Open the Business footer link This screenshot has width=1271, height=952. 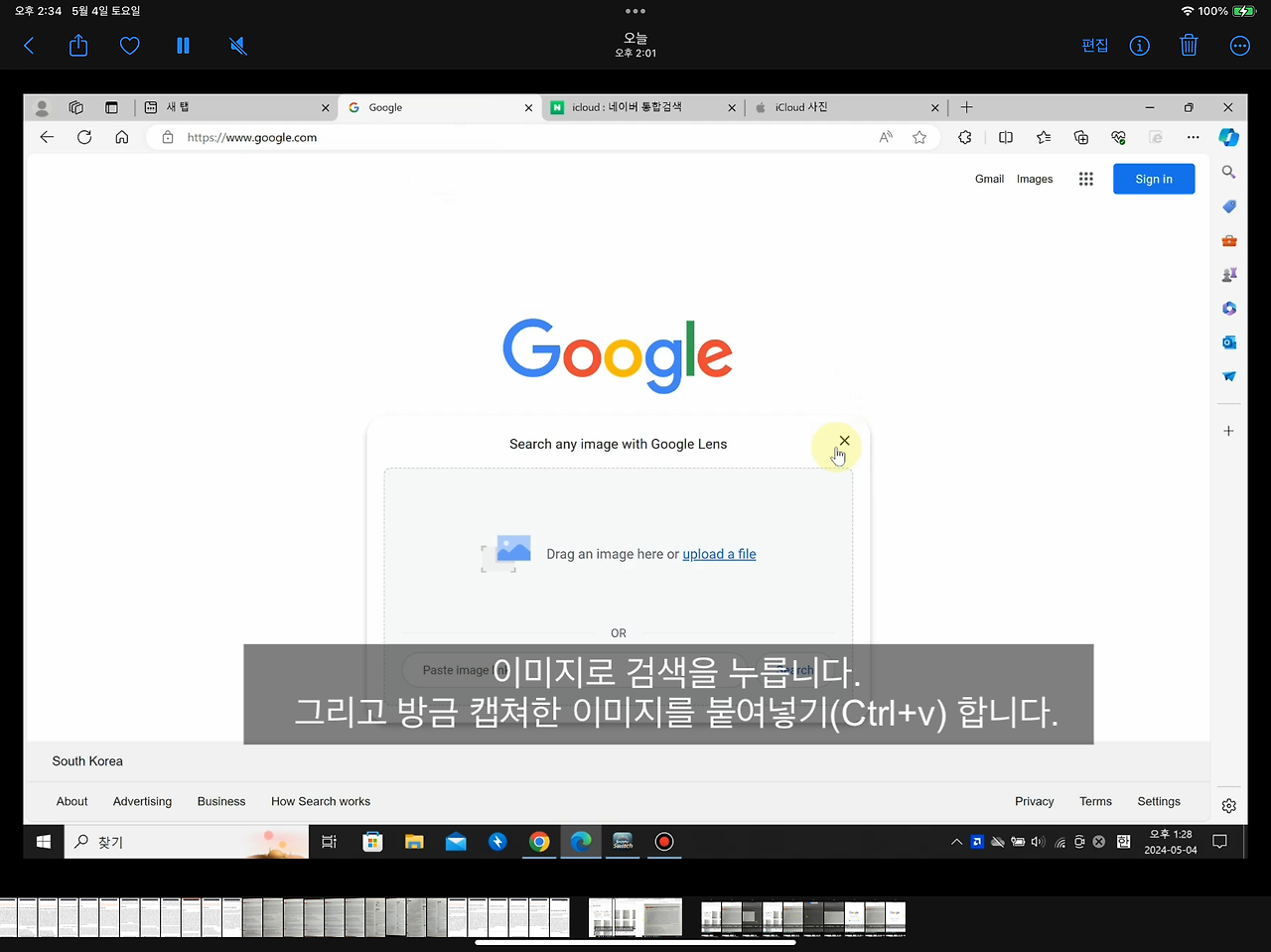coord(221,801)
